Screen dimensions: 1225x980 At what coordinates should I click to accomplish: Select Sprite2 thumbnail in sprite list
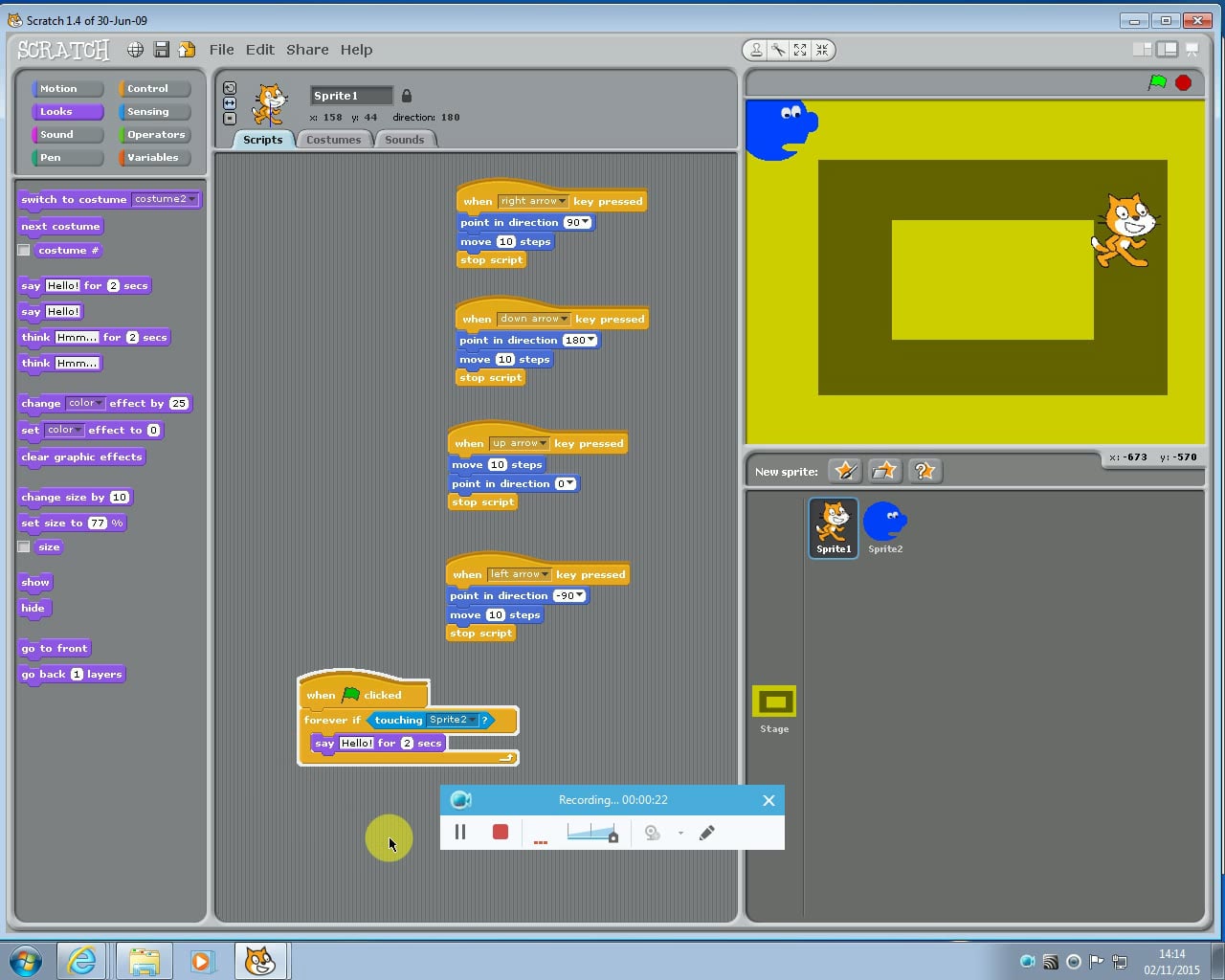(885, 527)
